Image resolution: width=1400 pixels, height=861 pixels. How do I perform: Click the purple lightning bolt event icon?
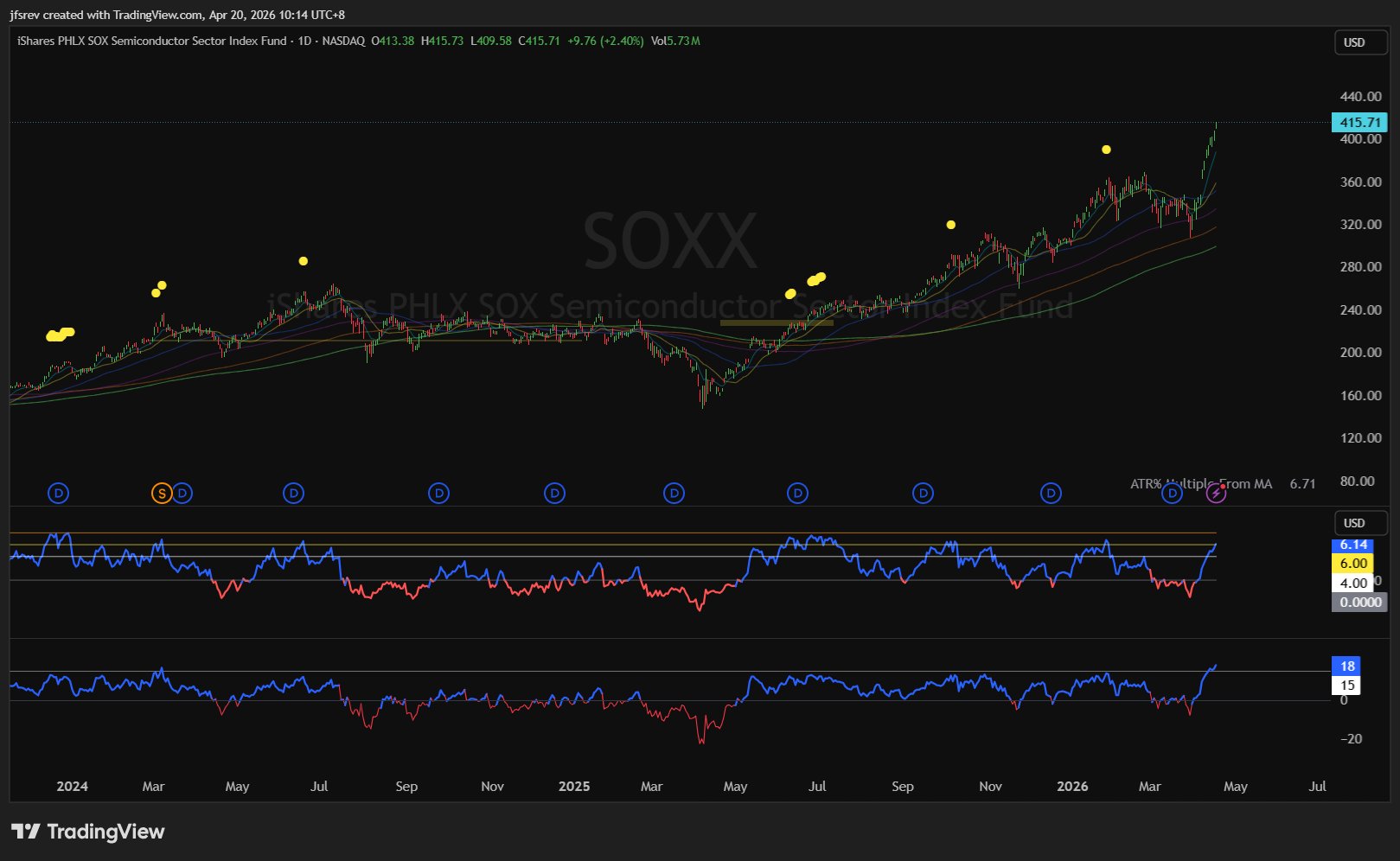click(x=1216, y=494)
